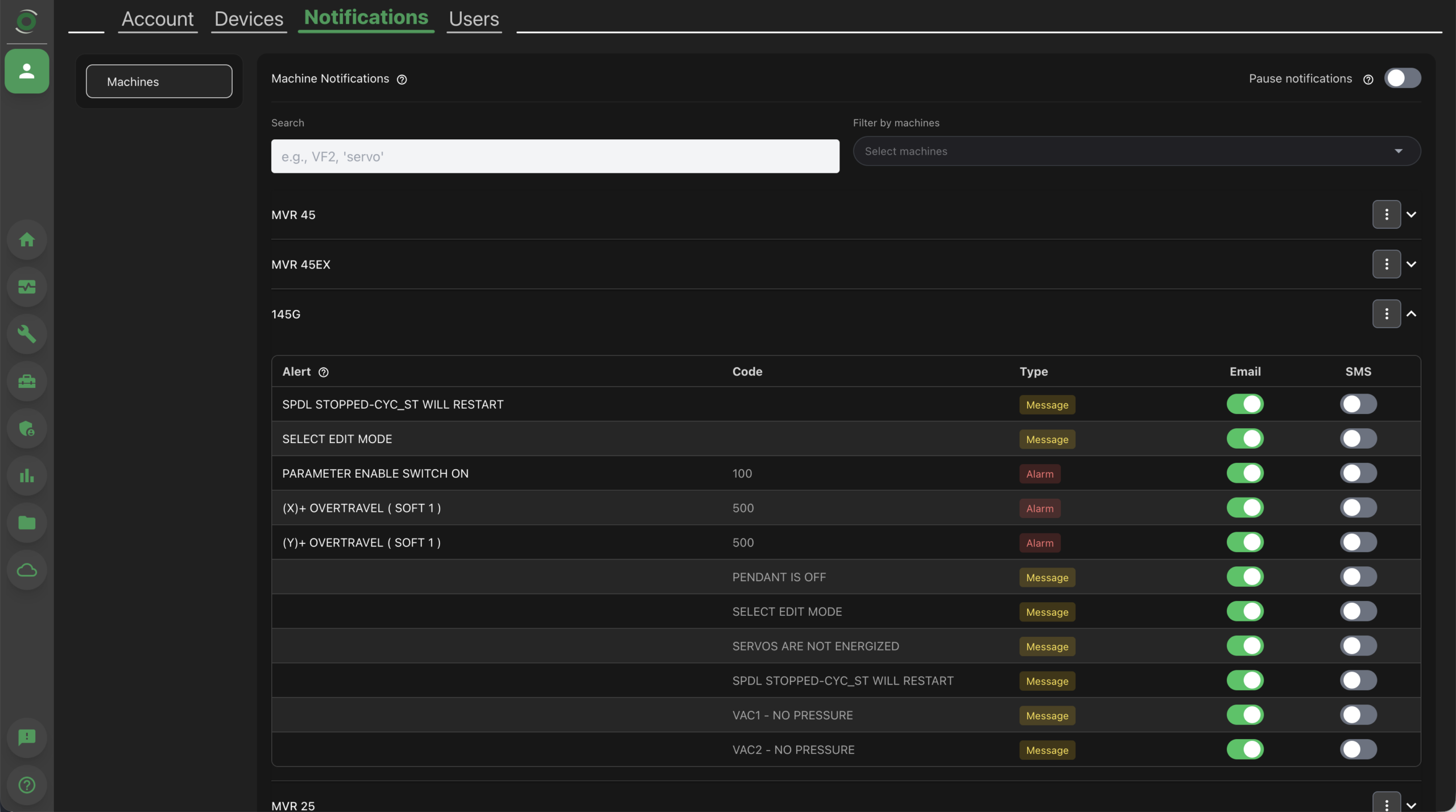Screen dimensions: 1456x812
Task: Open the activity monitor sidebar icon
Action: pos(27,287)
